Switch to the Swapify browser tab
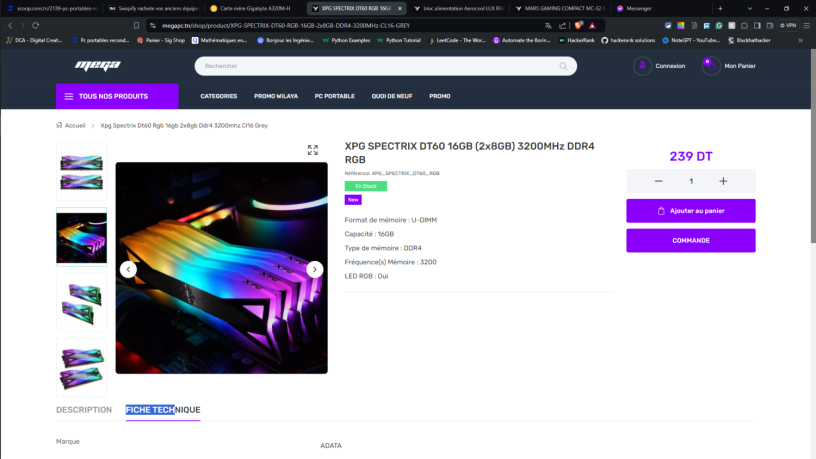 [x=154, y=8]
